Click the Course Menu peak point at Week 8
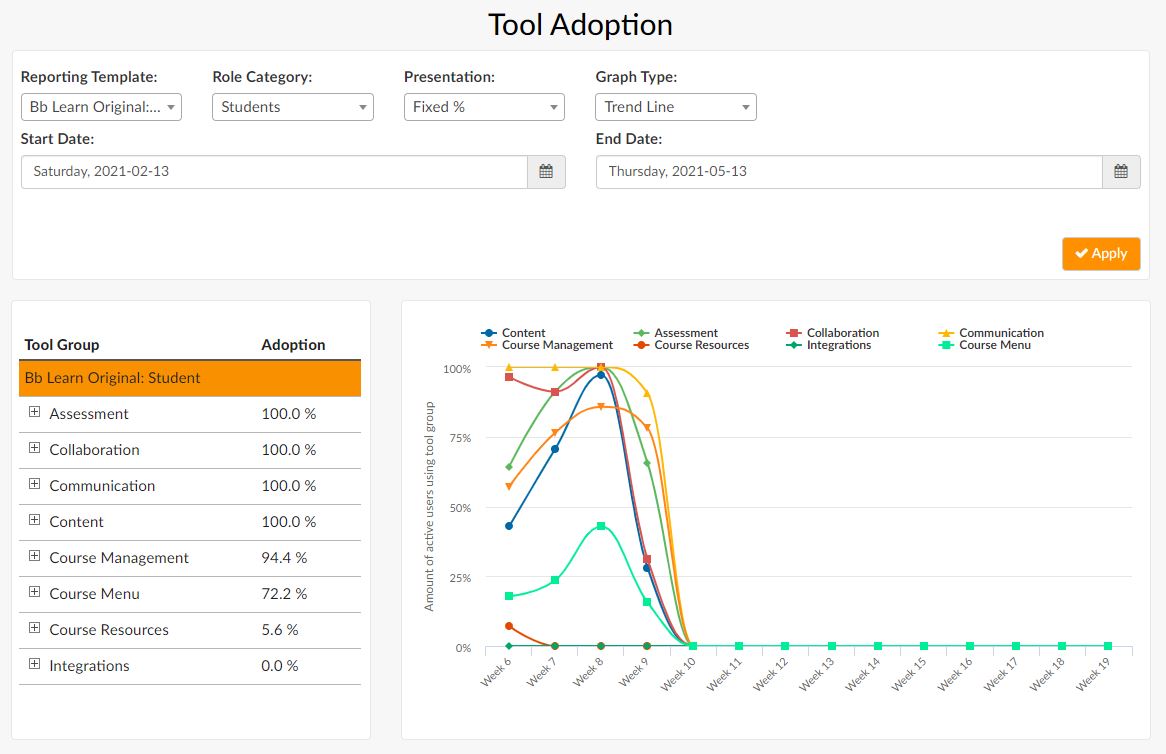Viewport: 1166px width, 754px height. point(601,526)
